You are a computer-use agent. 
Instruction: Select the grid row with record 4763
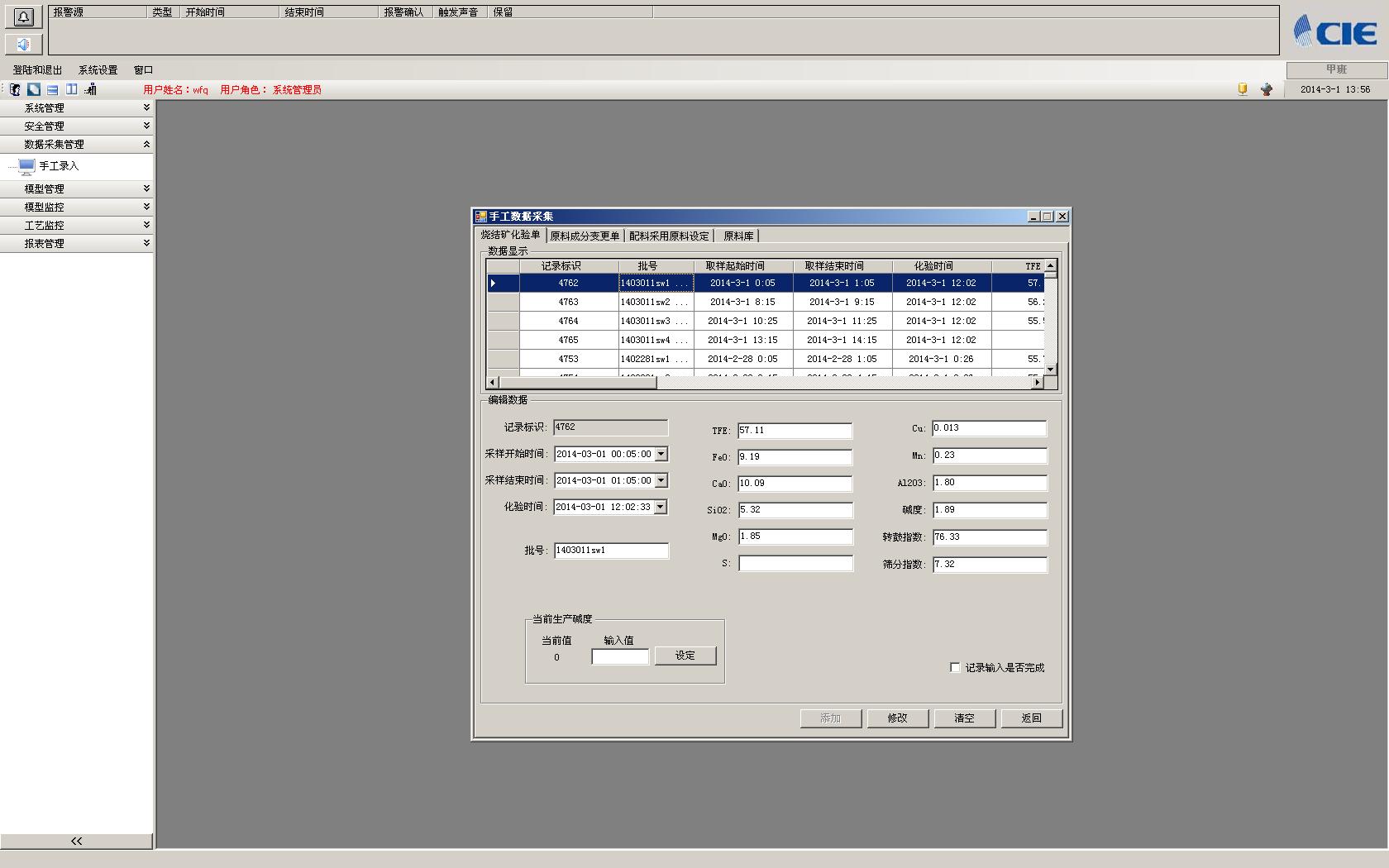tap(765, 302)
